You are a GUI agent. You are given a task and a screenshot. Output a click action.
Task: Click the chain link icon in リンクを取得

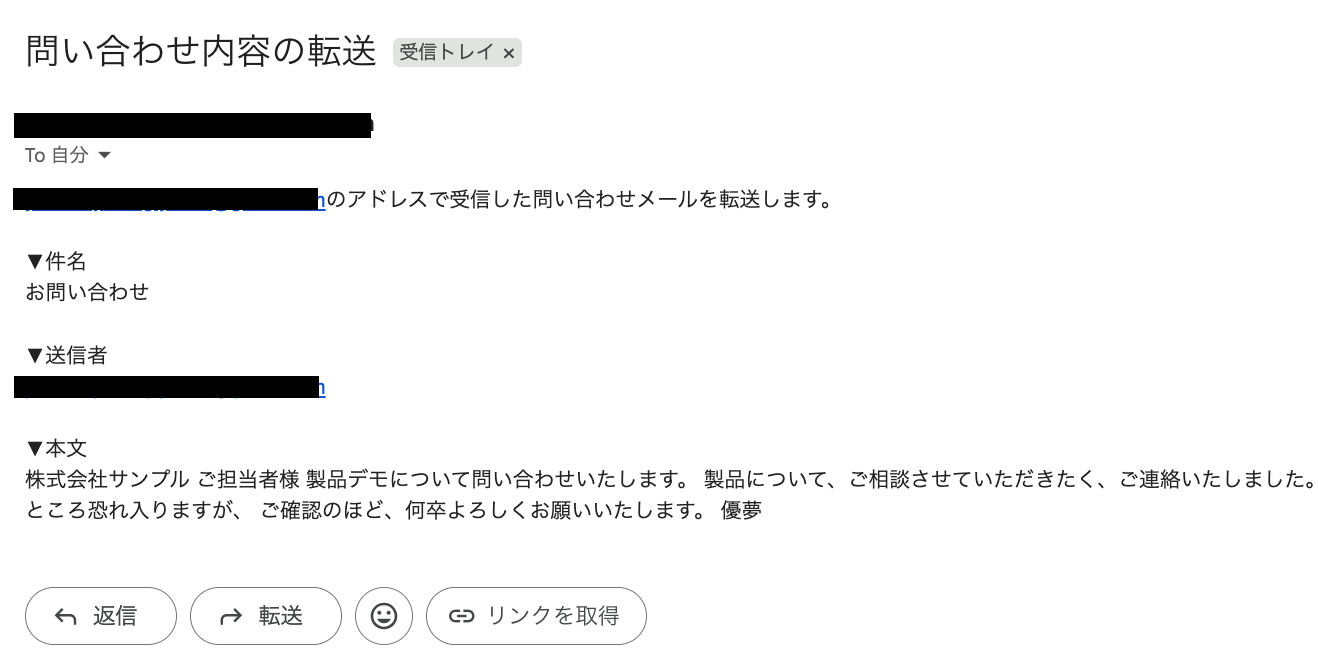tap(461, 616)
